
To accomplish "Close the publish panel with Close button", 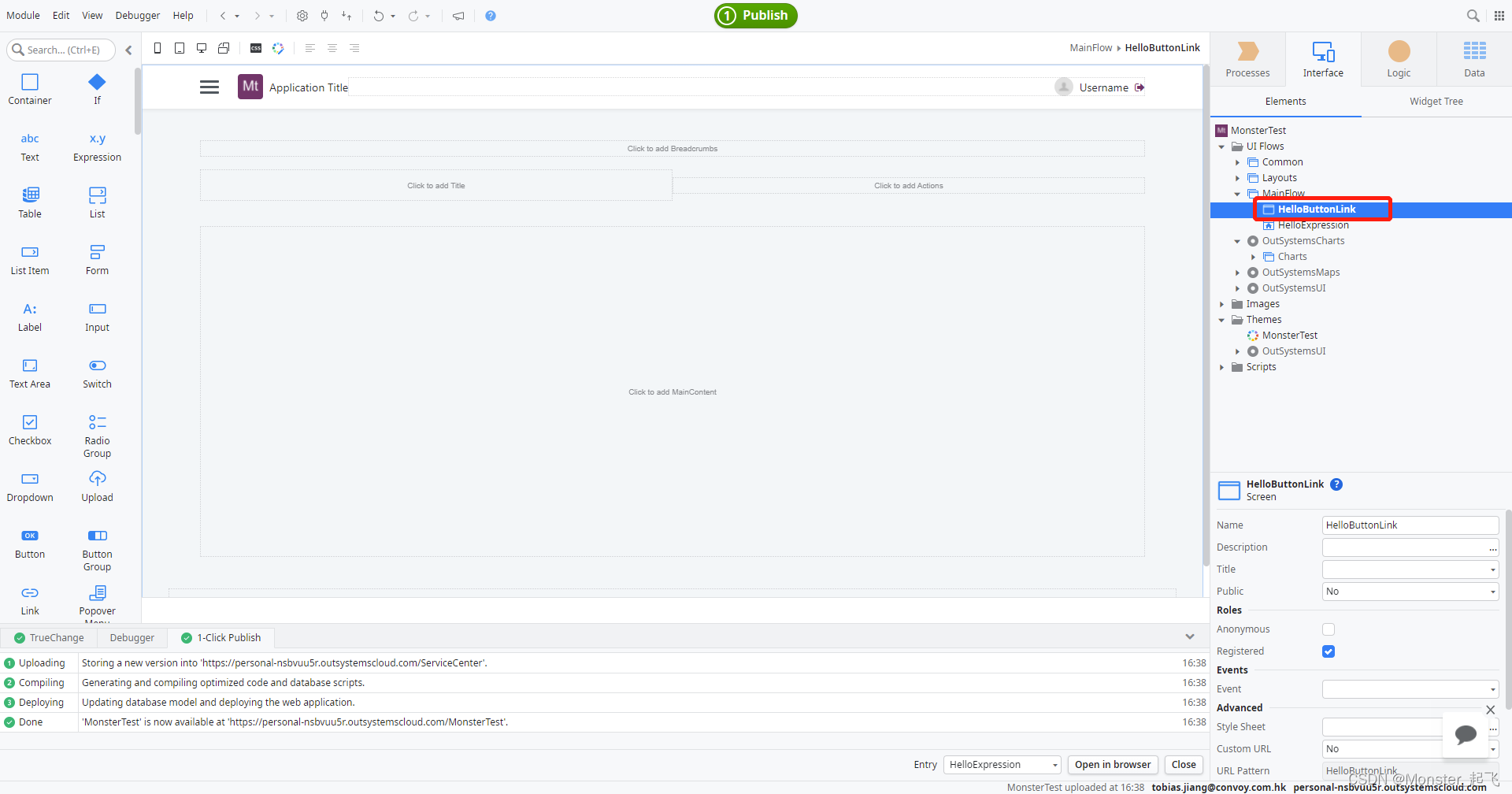I will (1184, 765).
